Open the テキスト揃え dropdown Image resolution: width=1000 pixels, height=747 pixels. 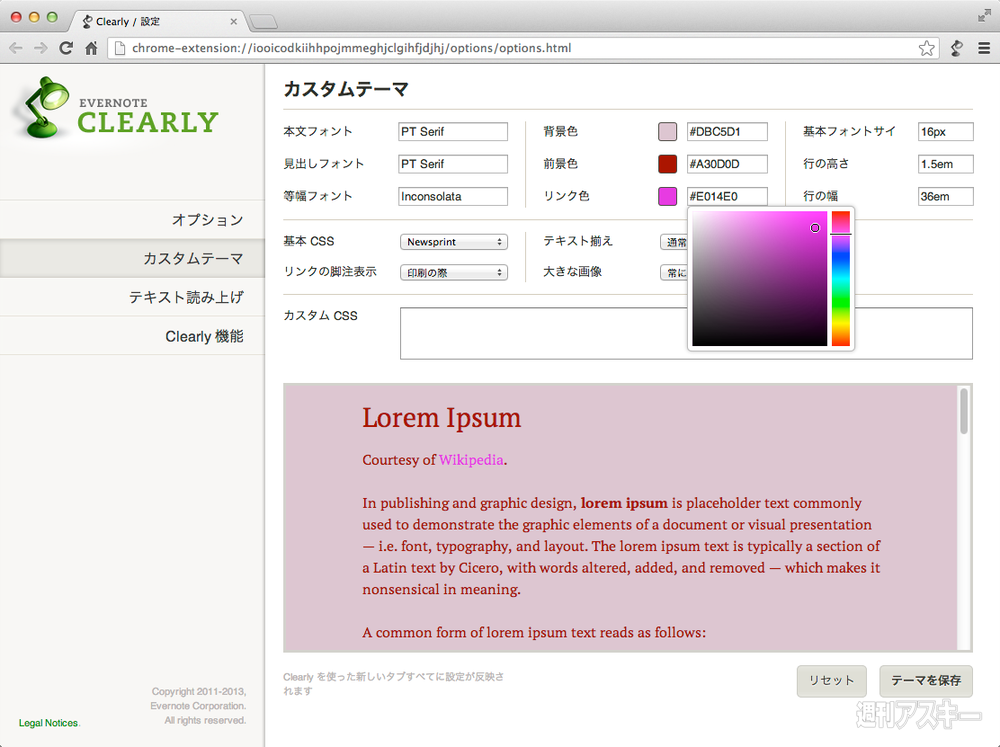(x=673, y=242)
